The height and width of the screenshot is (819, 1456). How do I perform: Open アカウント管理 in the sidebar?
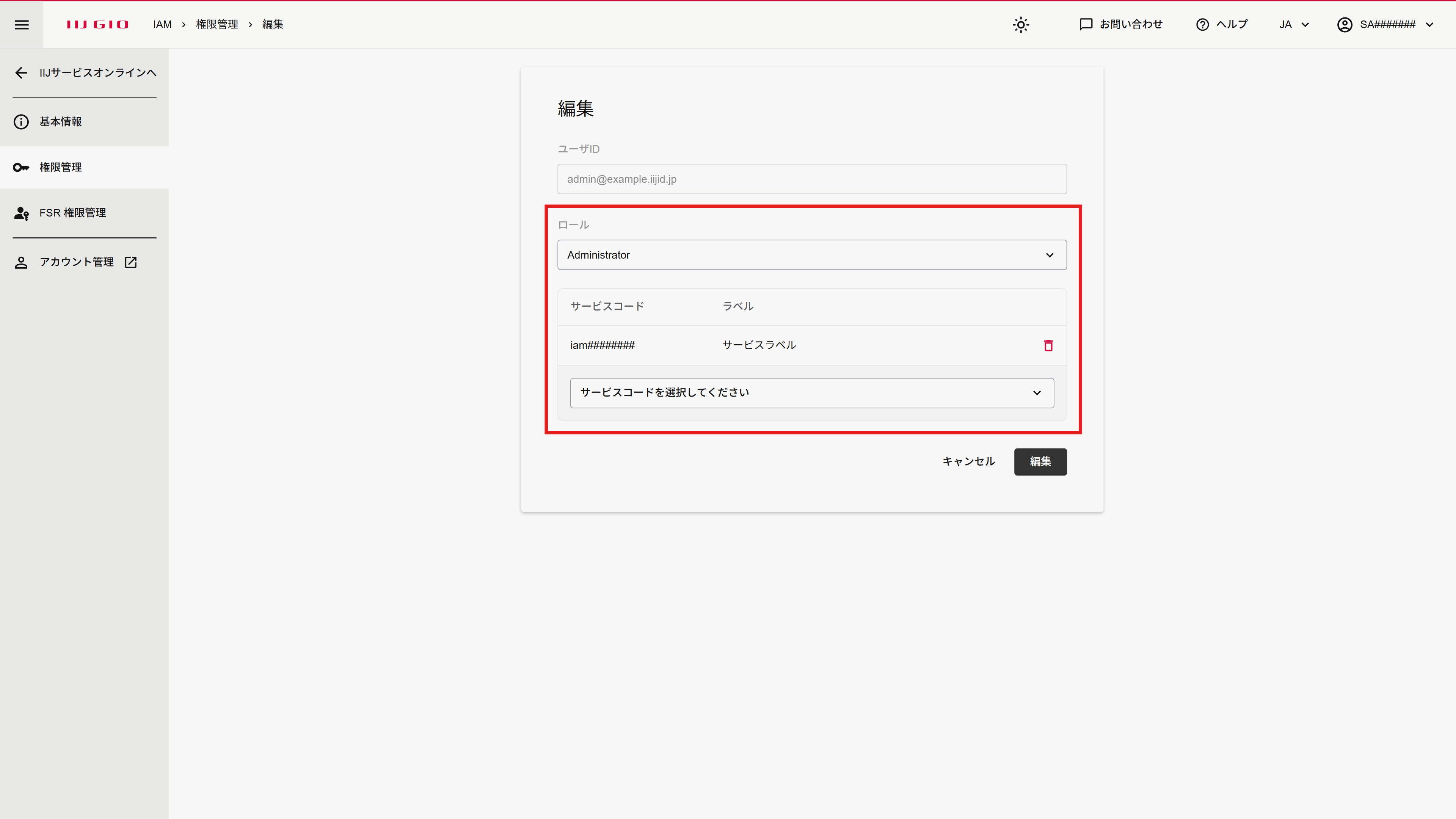(84, 262)
